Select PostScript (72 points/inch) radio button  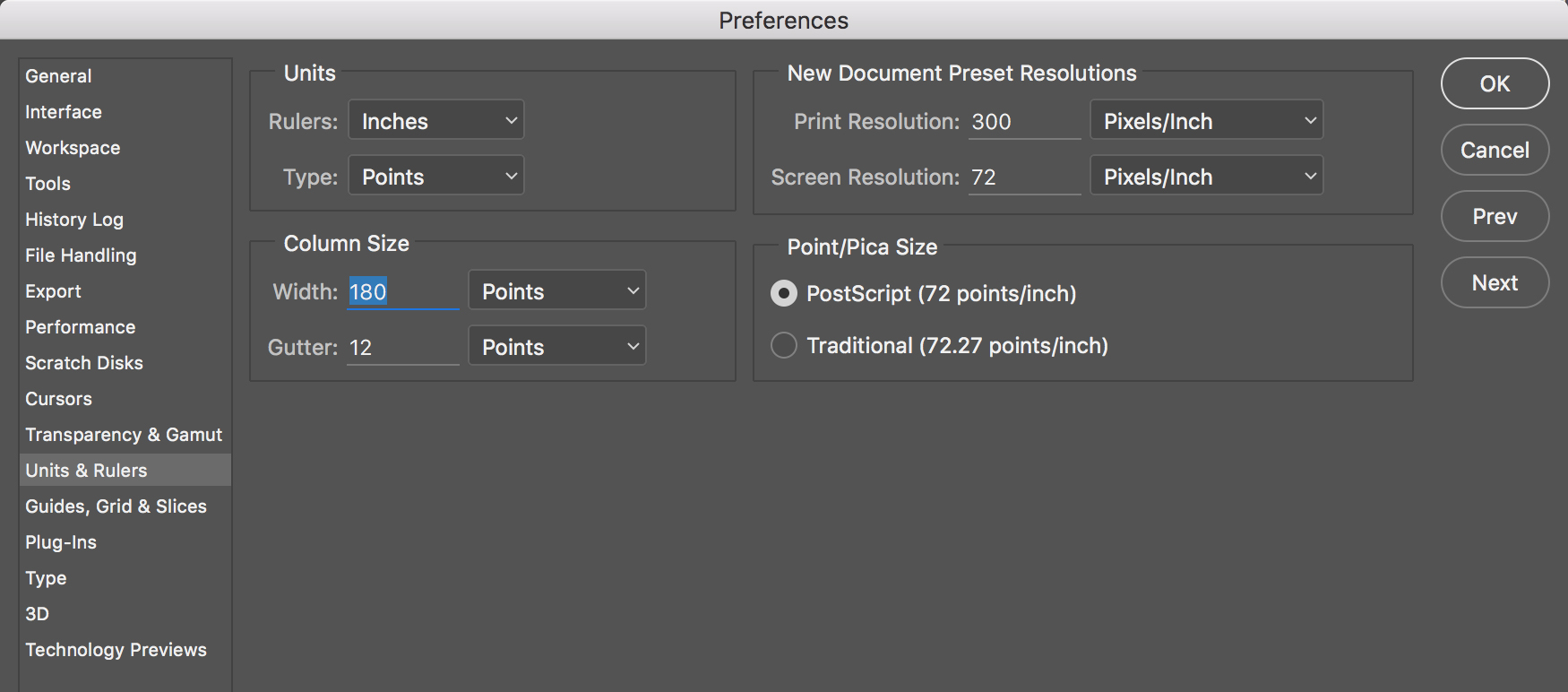pyautogui.click(x=784, y=293)
